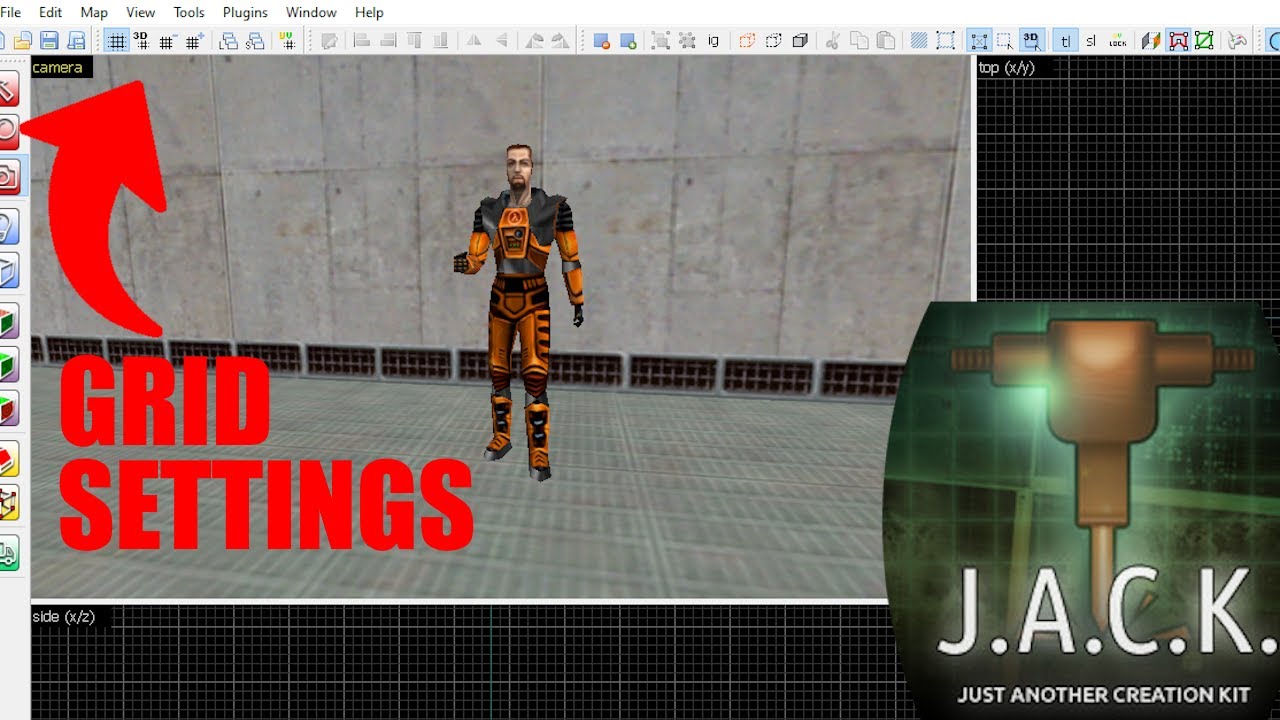The height and width of the screenshot is (720, 1280).
Task: Open the Map menu
Action: tap(94, 12)
